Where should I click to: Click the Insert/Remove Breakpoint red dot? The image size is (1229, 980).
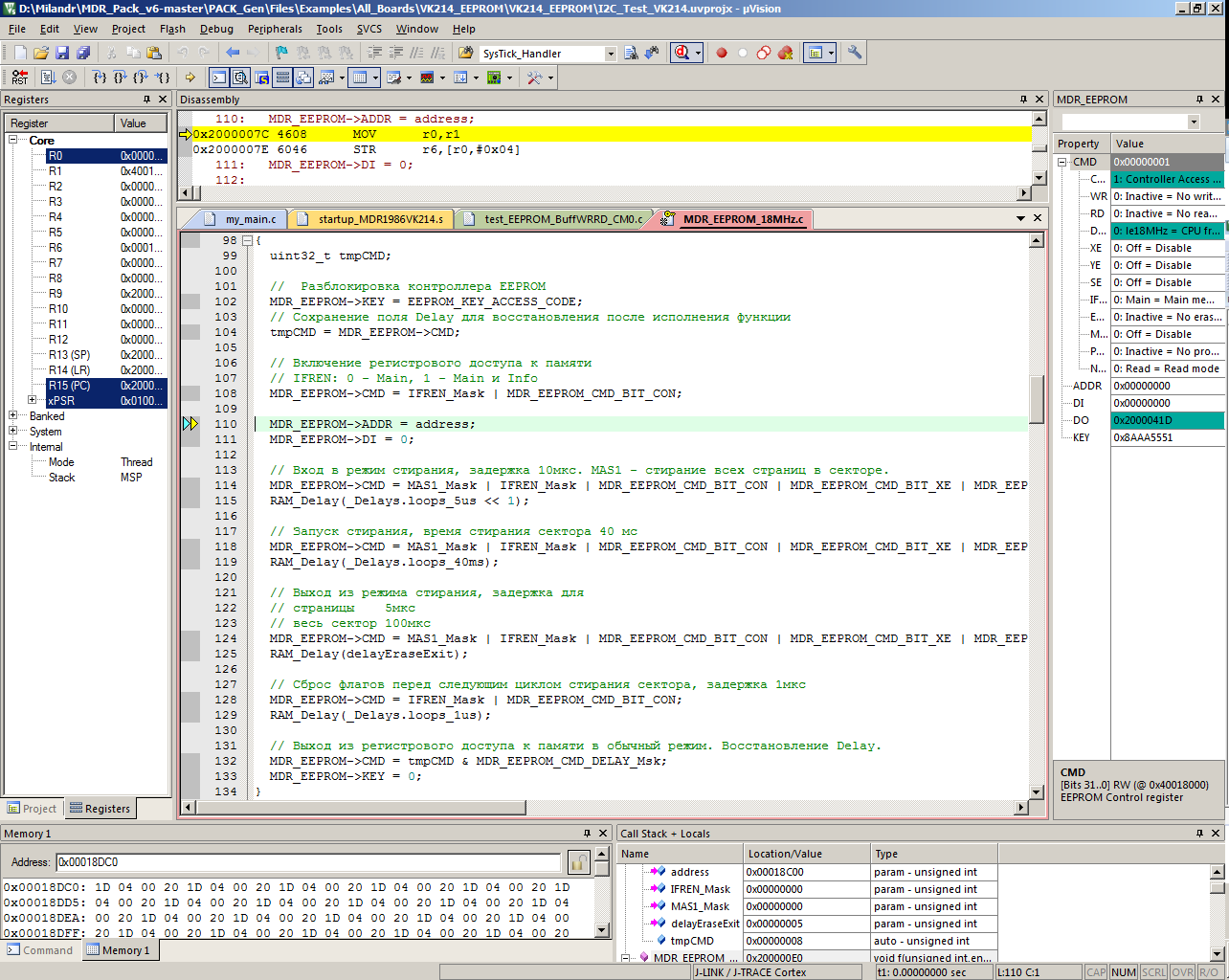pos(722,53)
